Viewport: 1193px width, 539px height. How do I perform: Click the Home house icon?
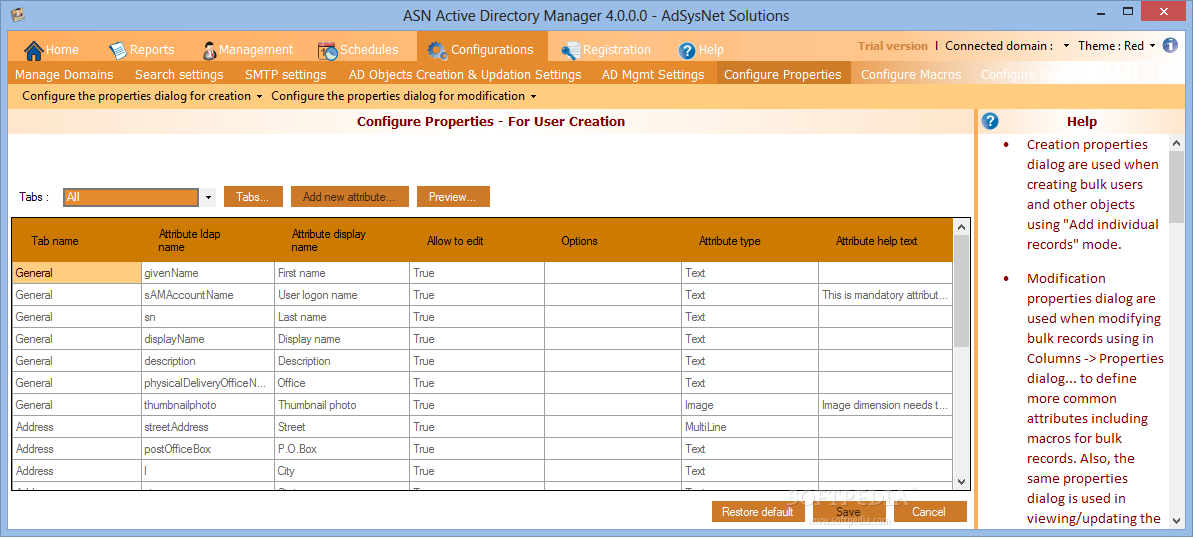click(34, 50)
